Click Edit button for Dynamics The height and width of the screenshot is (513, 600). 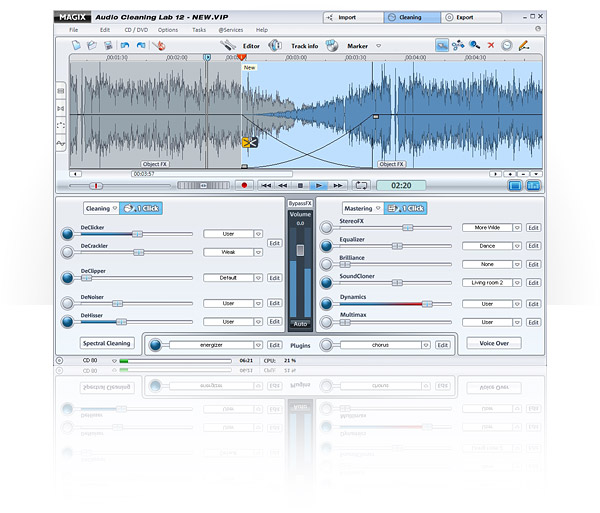point(533,304)
